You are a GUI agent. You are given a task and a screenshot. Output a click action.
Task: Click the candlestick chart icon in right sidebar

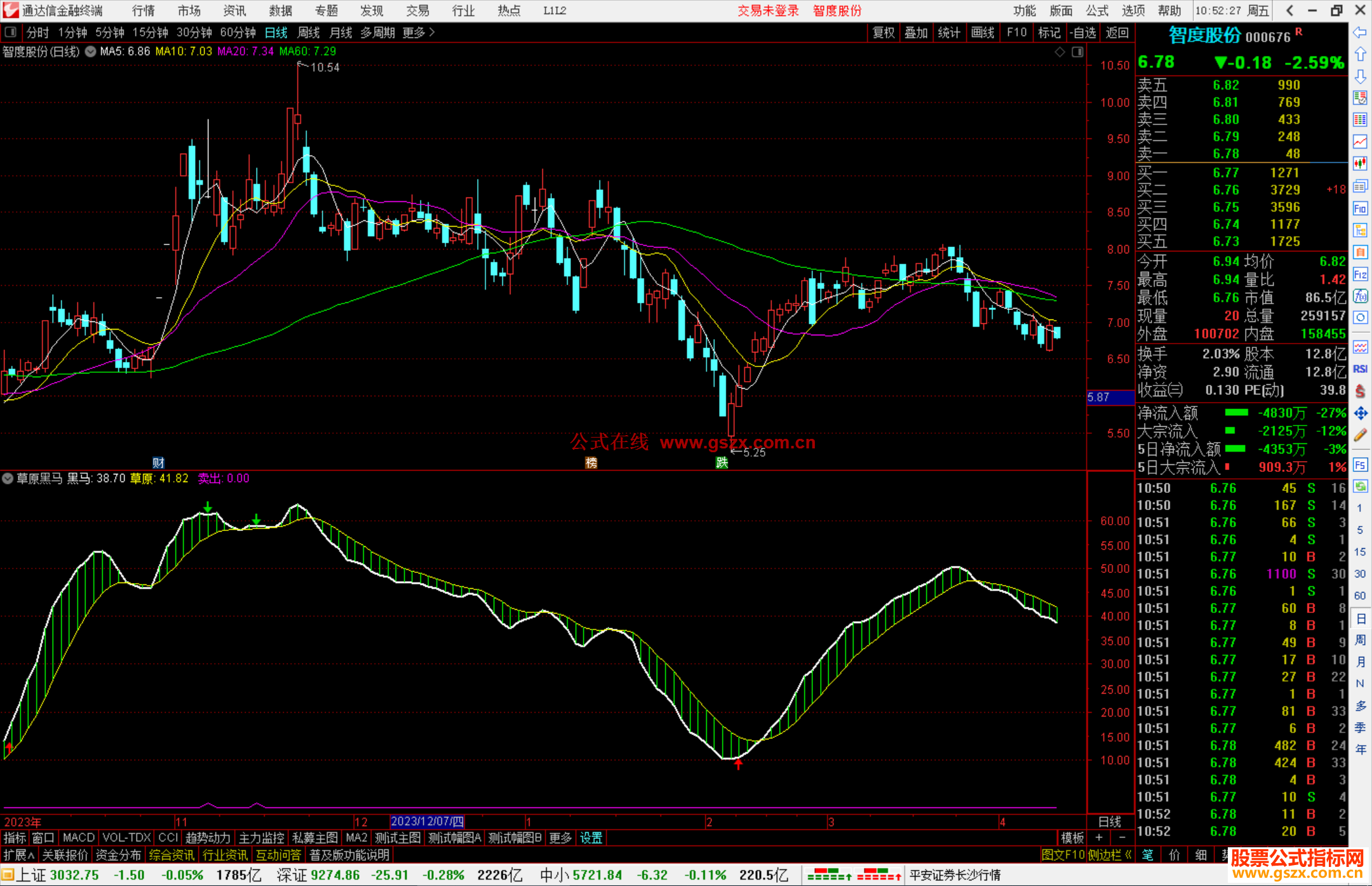point(1360,163)
